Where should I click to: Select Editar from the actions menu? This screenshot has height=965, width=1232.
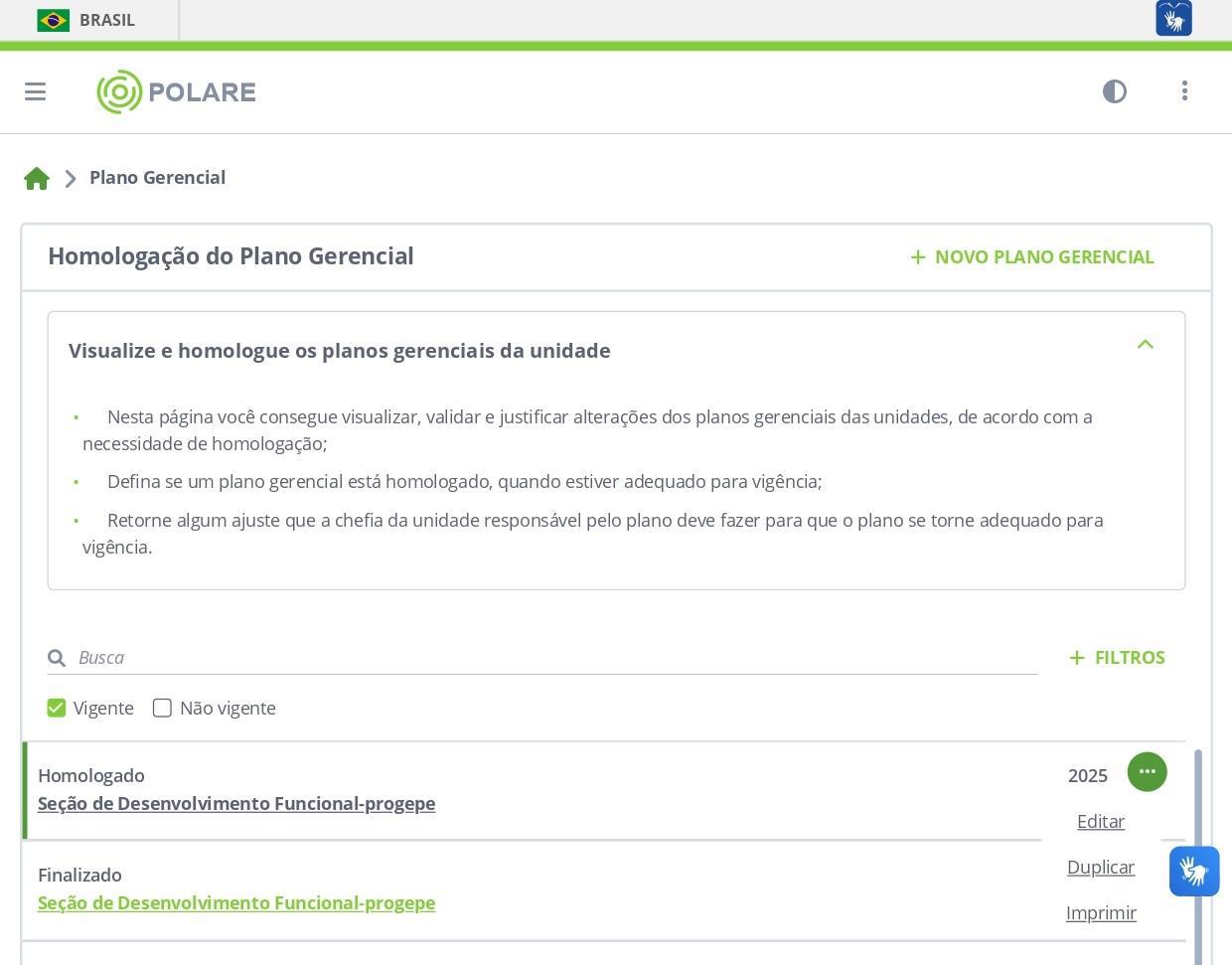click(1101, 822)
